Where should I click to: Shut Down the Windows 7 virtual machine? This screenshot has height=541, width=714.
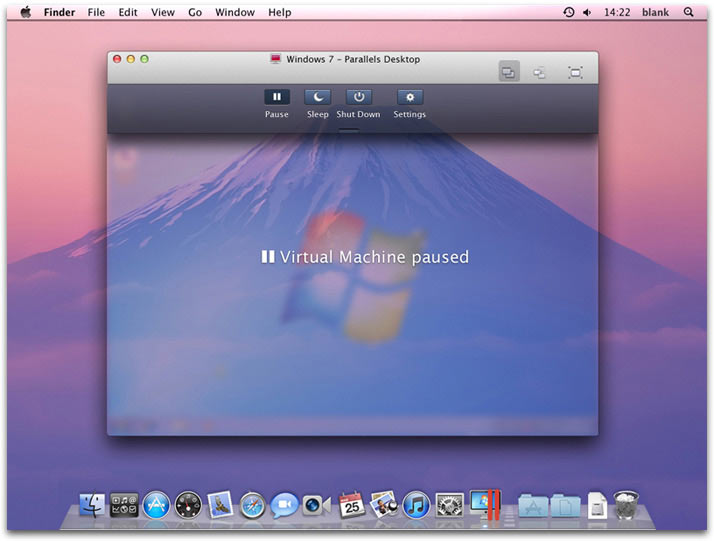358,98
